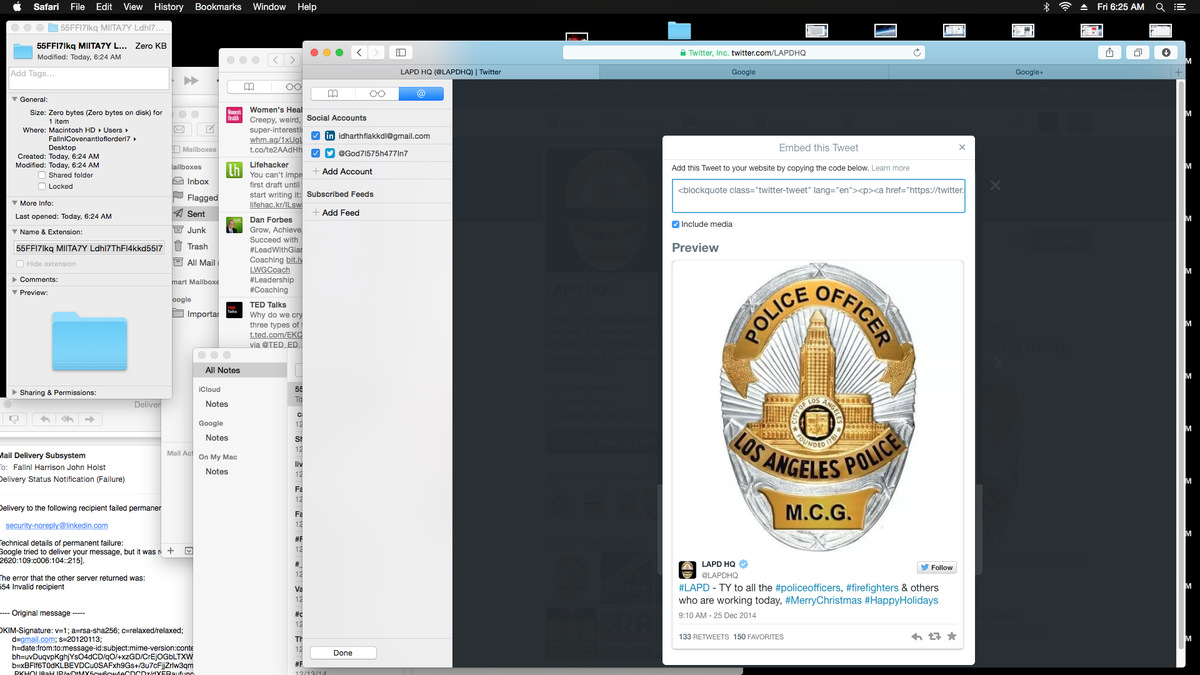Viewport: 1200px width, 675px height.
Task: Click the Follow button on the tweet
Action: point(937,567)
